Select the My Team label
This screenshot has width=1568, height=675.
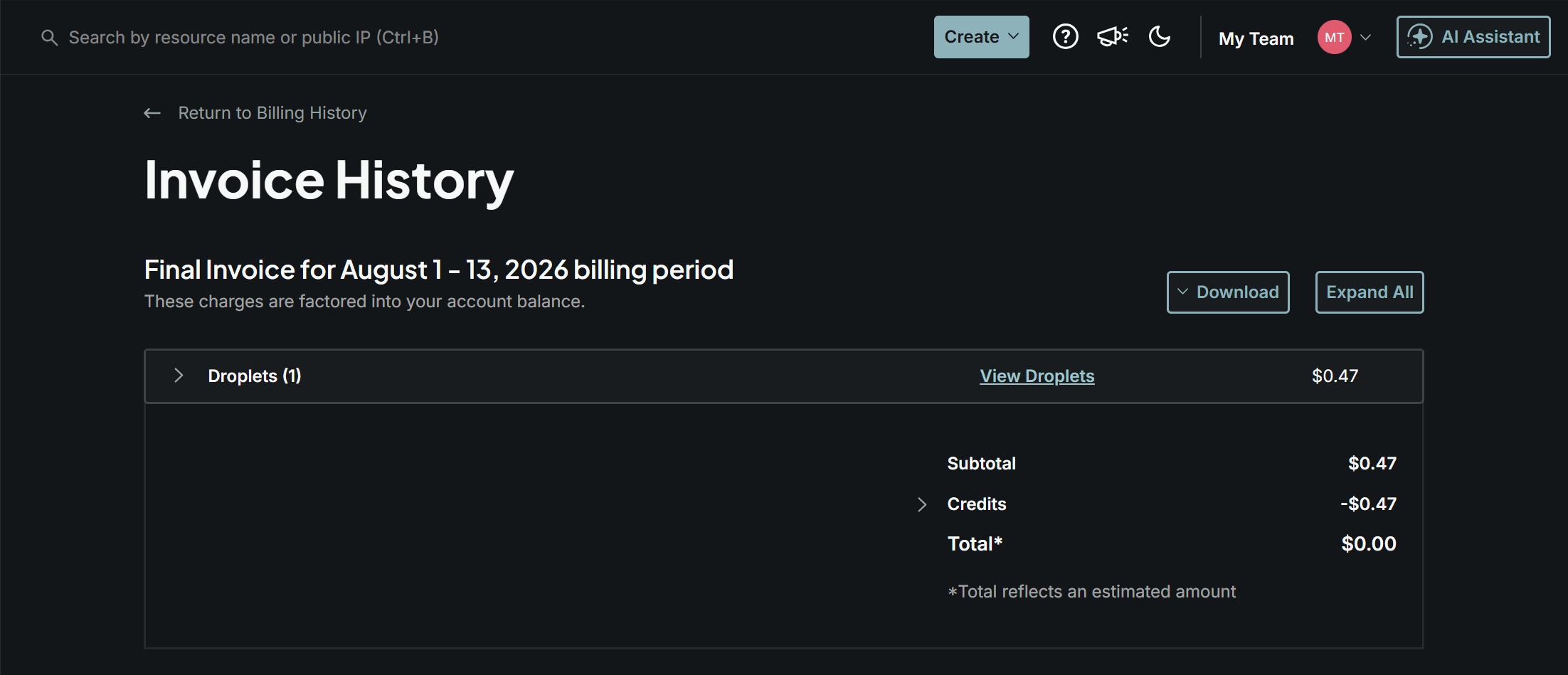(1256, 38)
